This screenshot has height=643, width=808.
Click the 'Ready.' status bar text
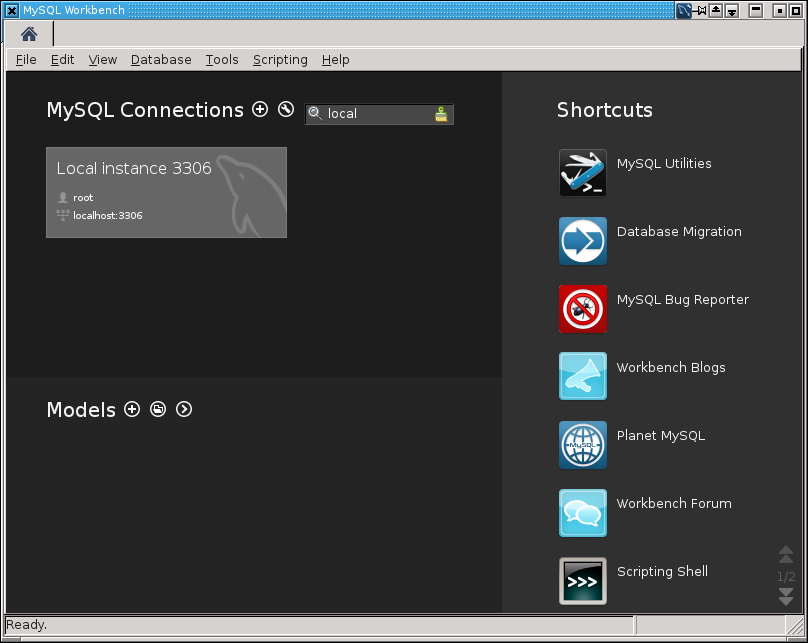pyautogui.click(x=26, y=624)
